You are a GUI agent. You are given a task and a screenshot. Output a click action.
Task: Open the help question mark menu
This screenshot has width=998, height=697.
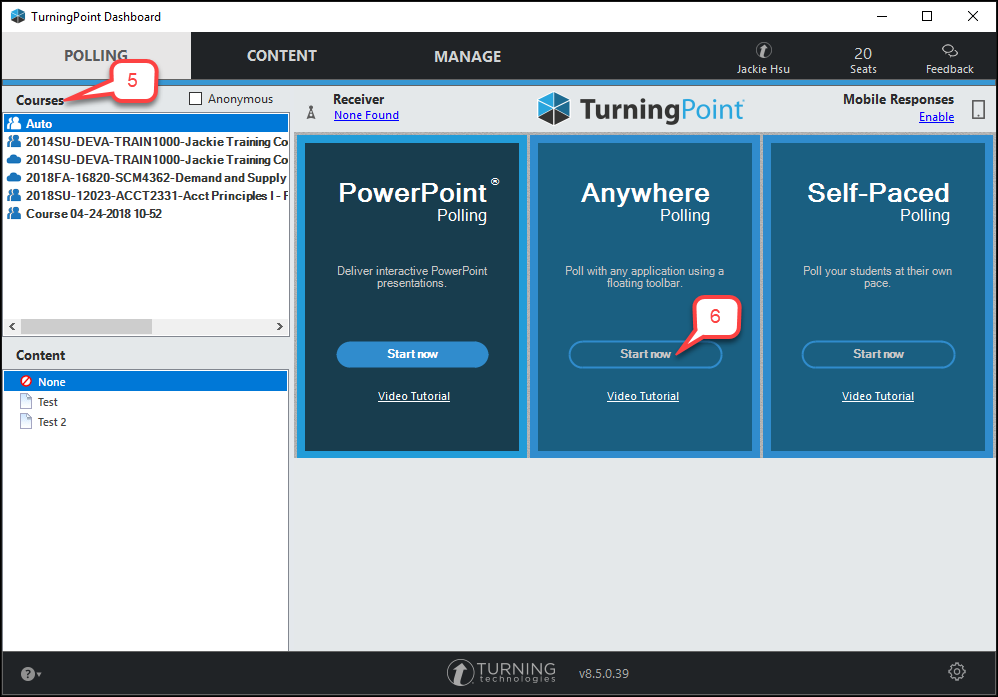click(31, 673)
